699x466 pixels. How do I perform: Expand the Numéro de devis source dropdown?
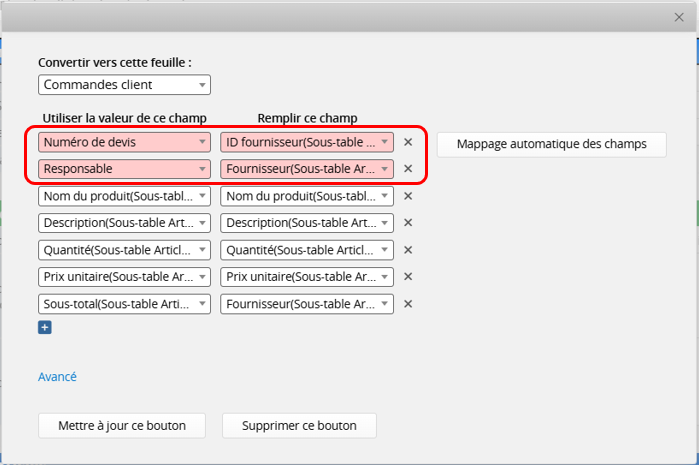(x=124, y=142)
